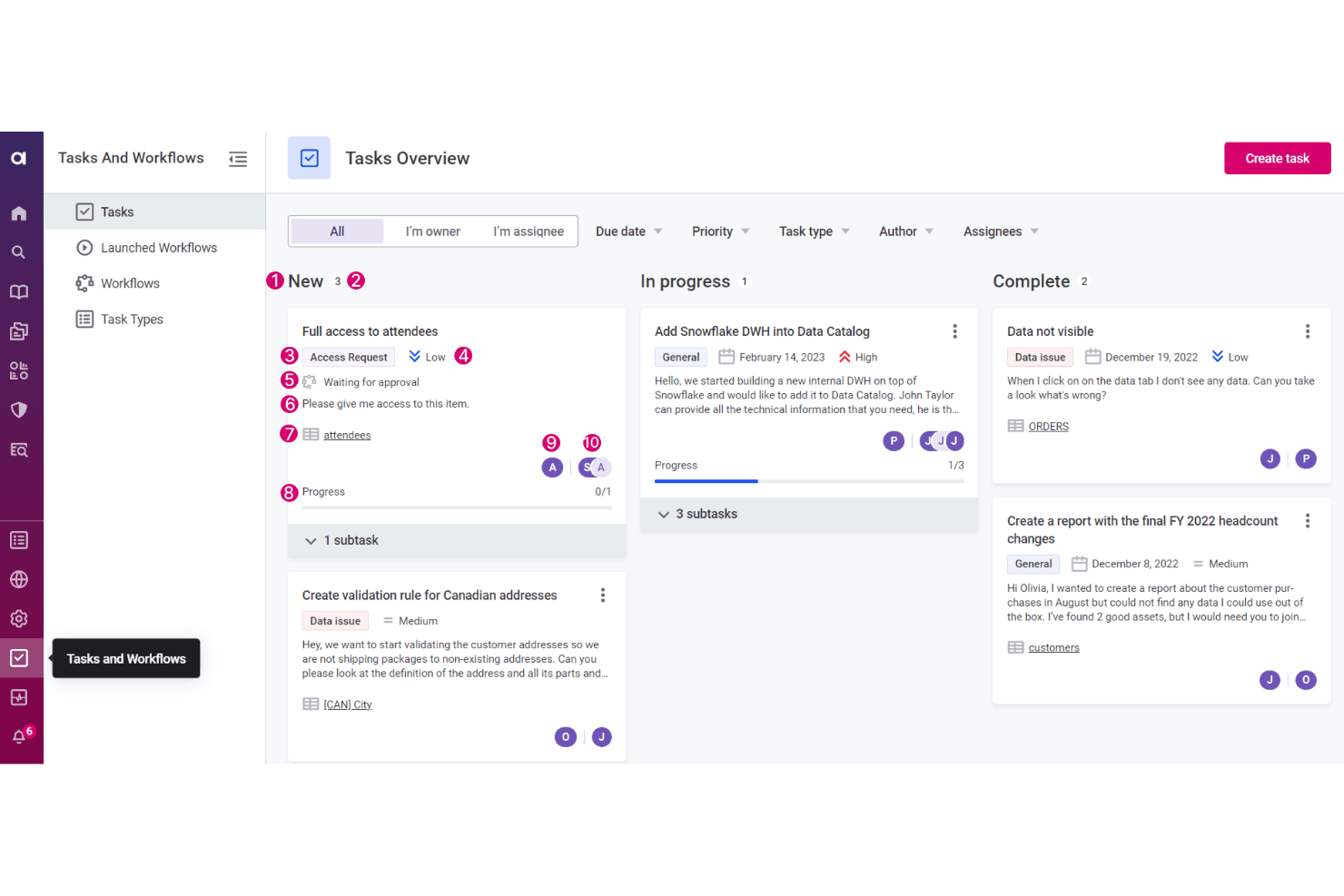Screen dimensions: 1344x896
Task: Click the list icon below the sidebar divider
Action: click(x=19, y=540)
